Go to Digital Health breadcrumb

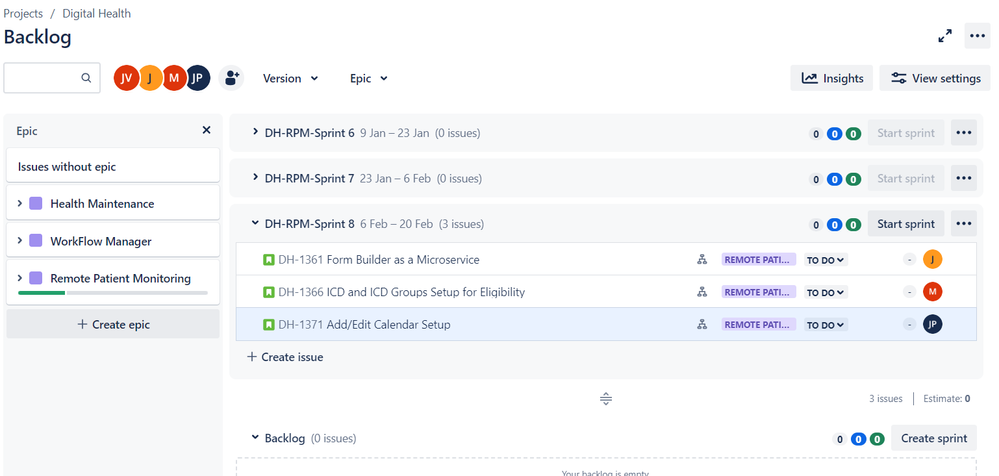click(97, 13)
